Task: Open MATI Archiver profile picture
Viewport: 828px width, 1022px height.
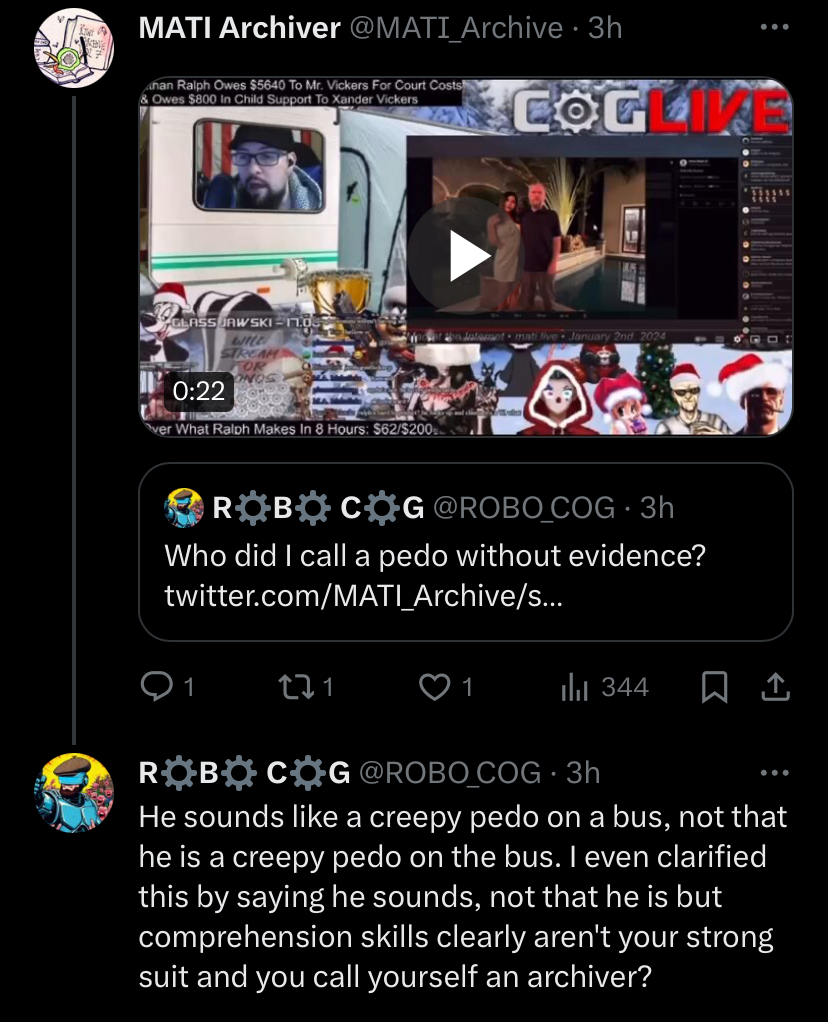Action: tap(74, 48)
